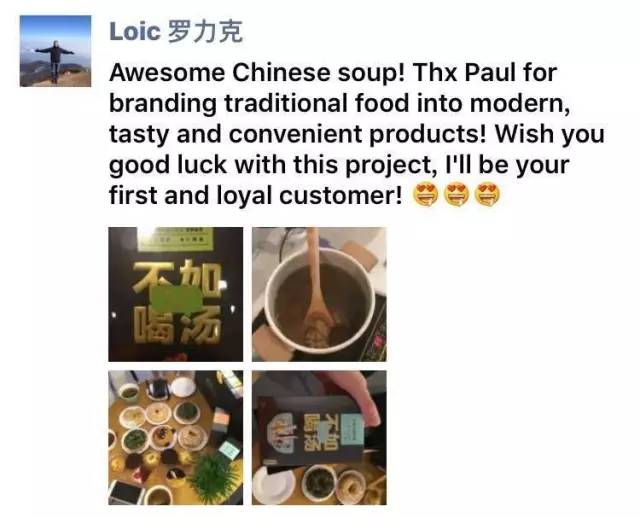
Task: Open the soup packaging photo with golden characters
Action: 176,294
